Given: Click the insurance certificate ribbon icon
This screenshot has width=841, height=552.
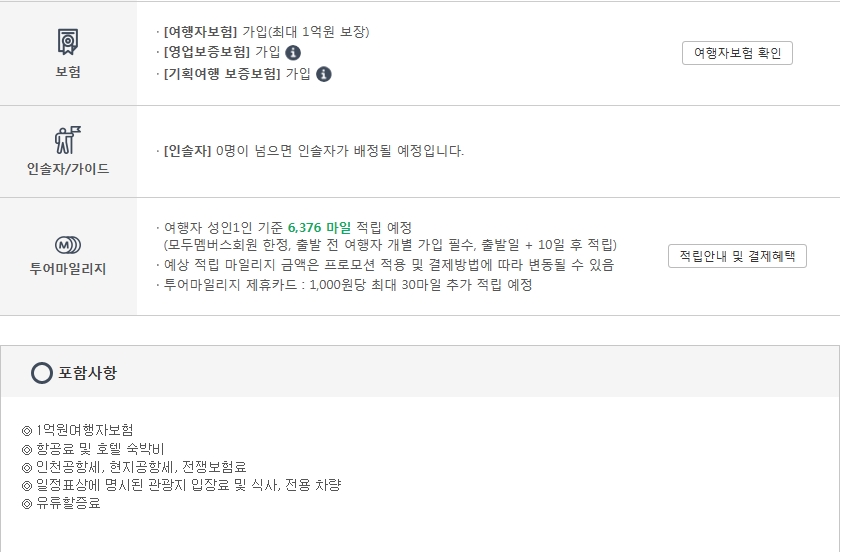Looking at the screenshot, I should click(68, 42).
